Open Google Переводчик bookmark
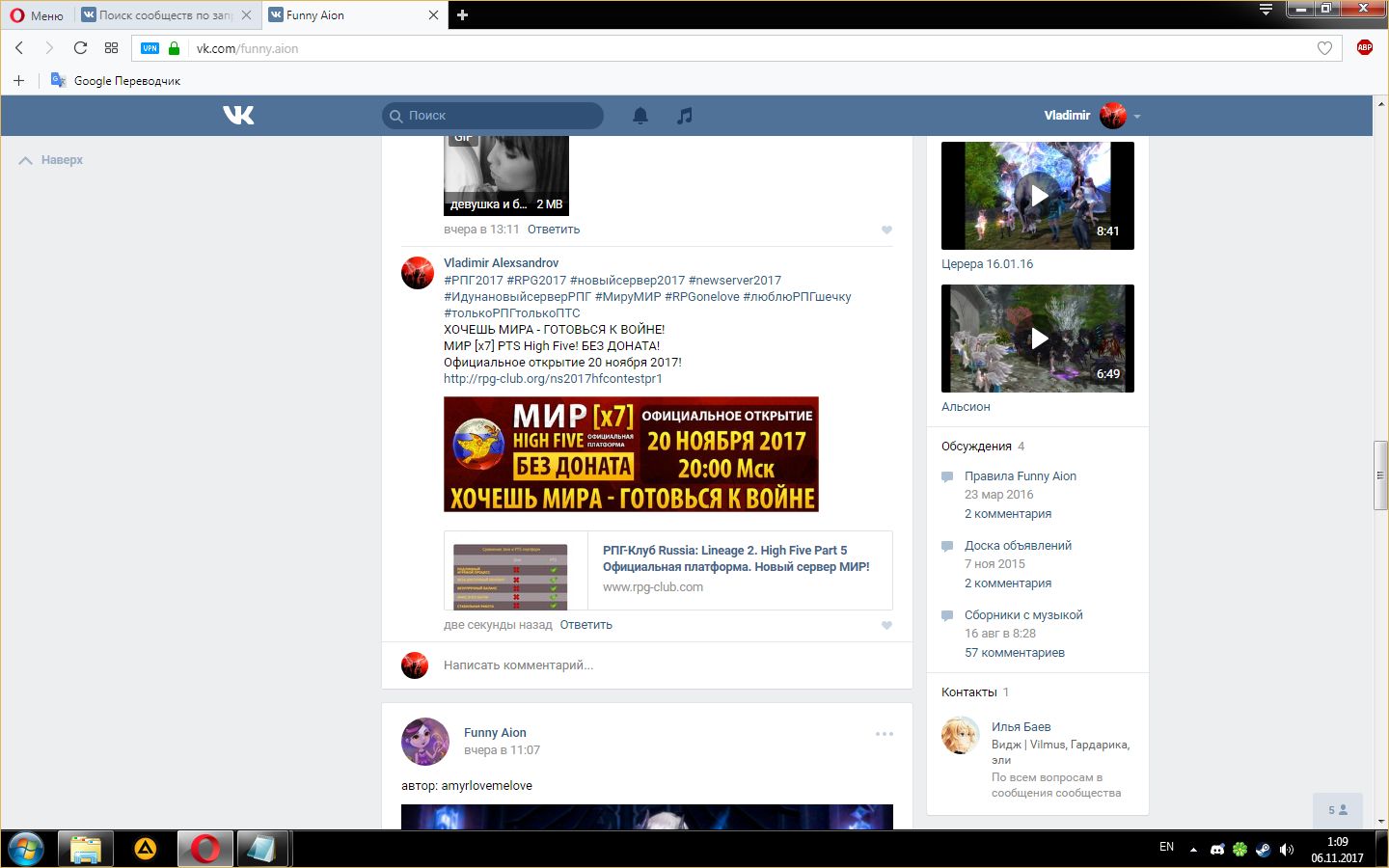 [x=116, y=80]
